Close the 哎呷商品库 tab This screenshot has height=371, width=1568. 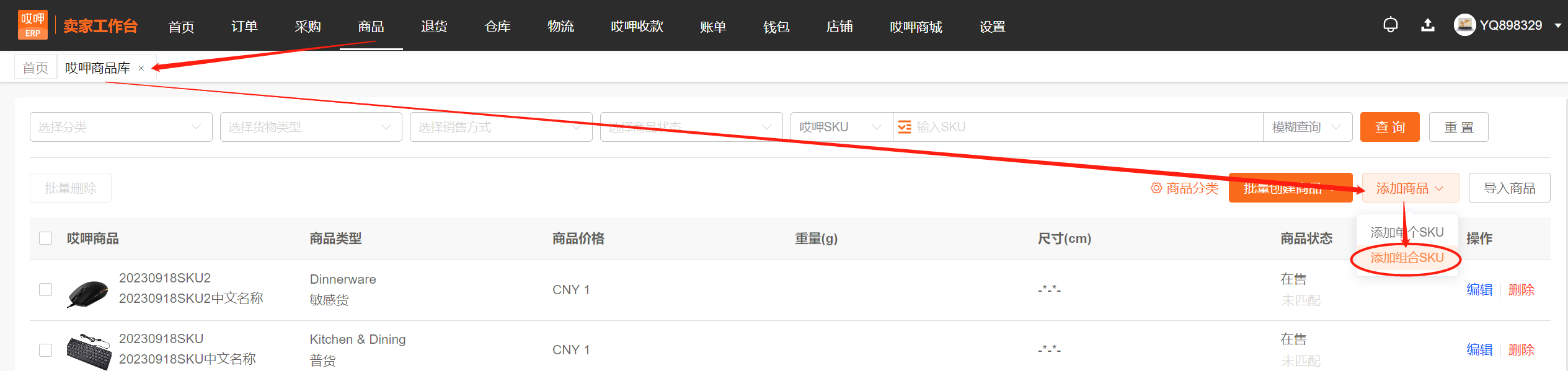tap(141, 69)
